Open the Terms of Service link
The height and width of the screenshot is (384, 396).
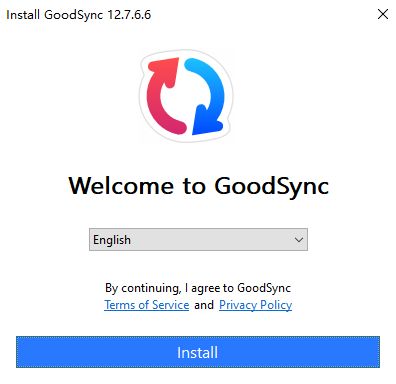point(147,305)
